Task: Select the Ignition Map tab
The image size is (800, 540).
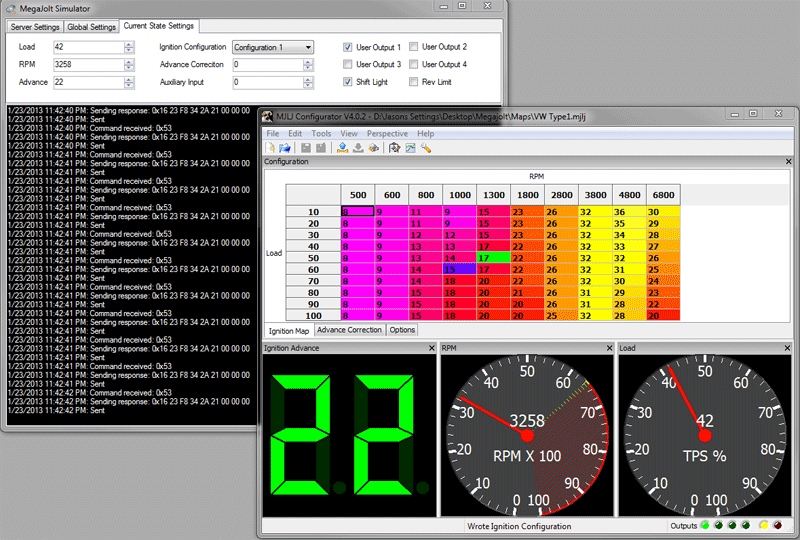Action: click(x=289, y=331)
